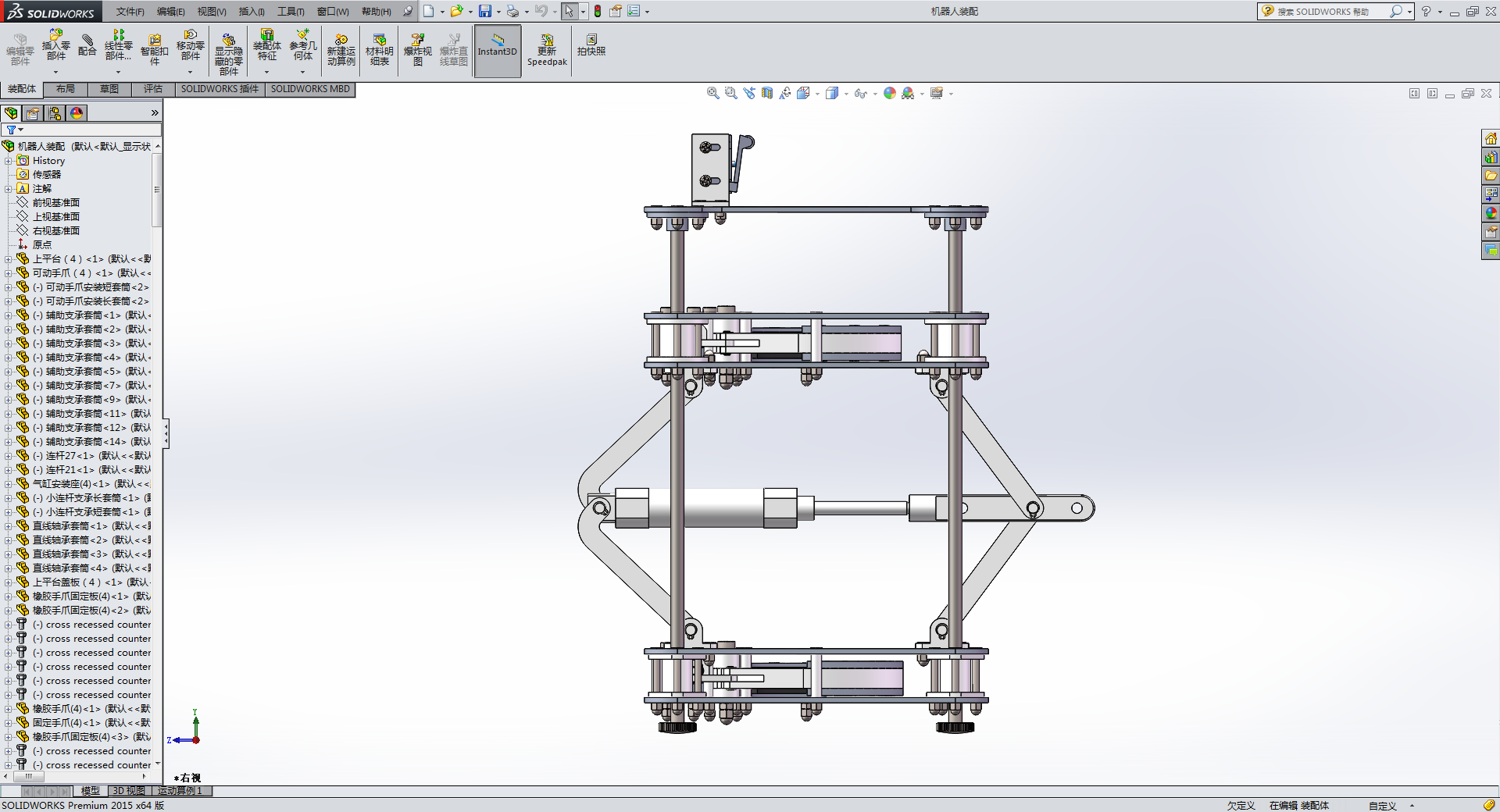Open Assembly Features (装配体特征) tool

click(x=267, y=45)
